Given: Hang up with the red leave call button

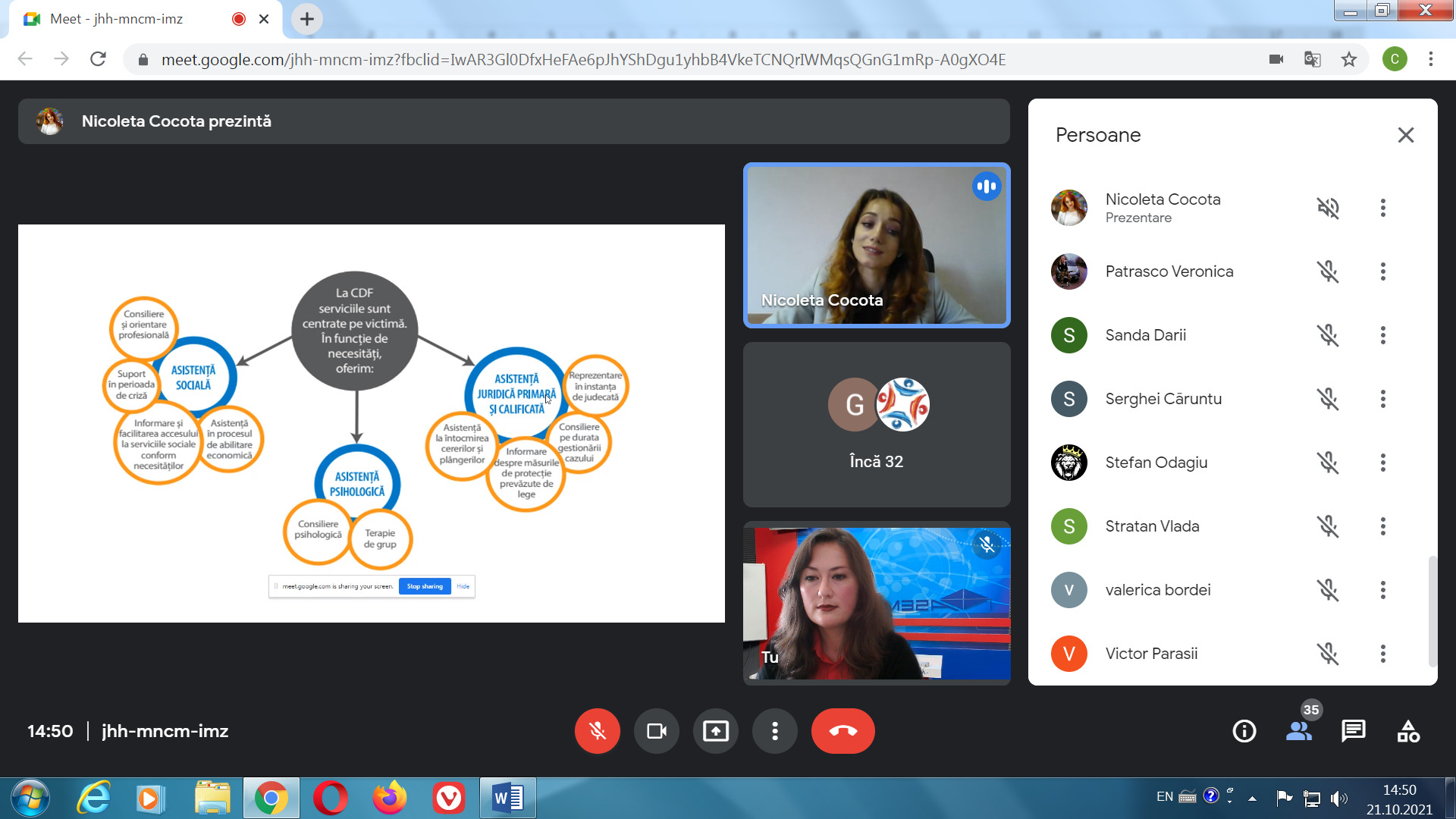Looking at the screenshot, I should click(843, 731).
